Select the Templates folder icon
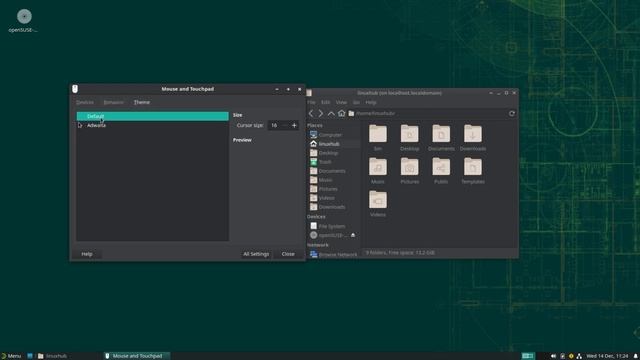640x360 pixels. [x=473, y=167]
